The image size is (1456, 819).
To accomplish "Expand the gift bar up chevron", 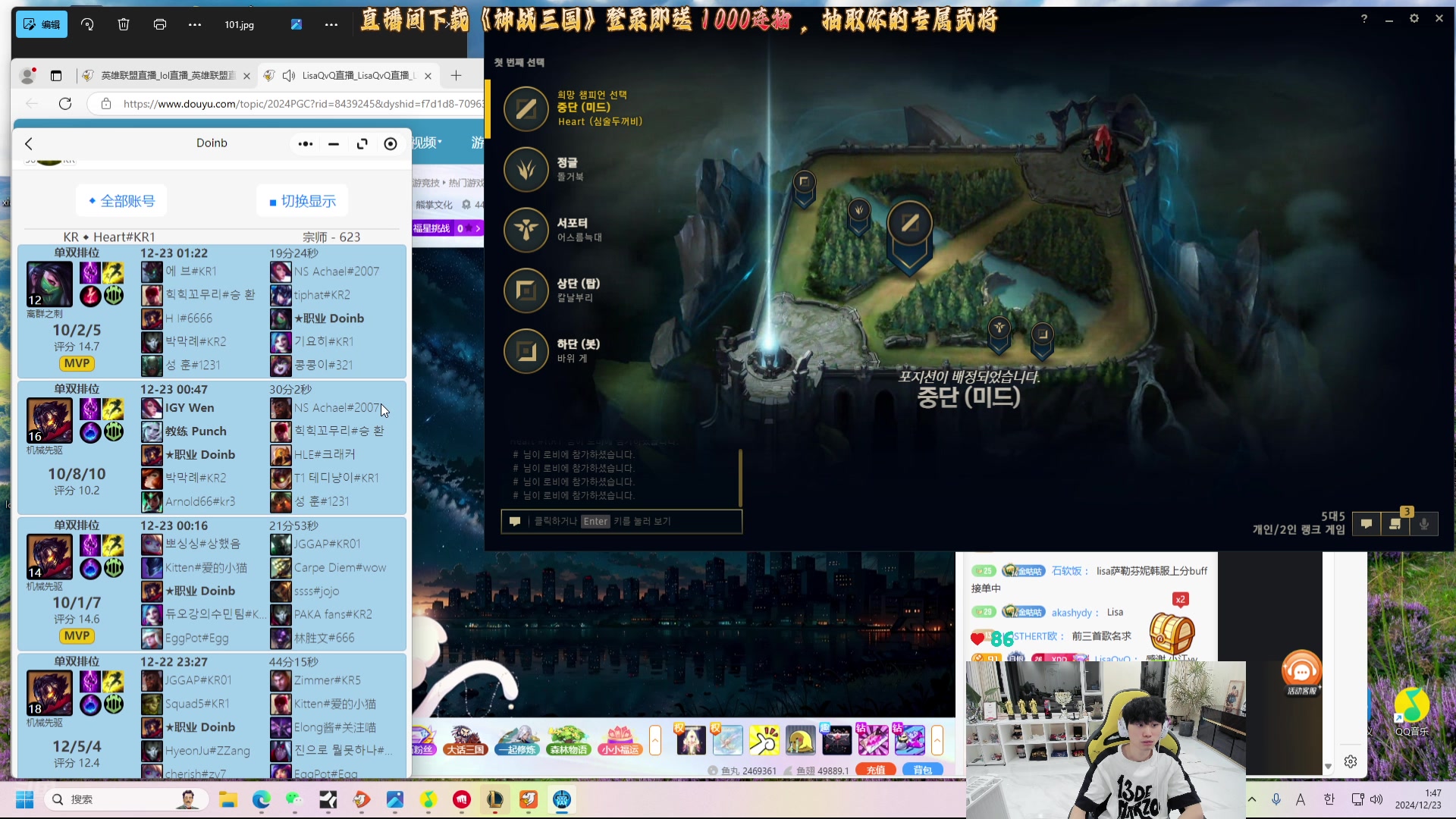I will 937,740.
